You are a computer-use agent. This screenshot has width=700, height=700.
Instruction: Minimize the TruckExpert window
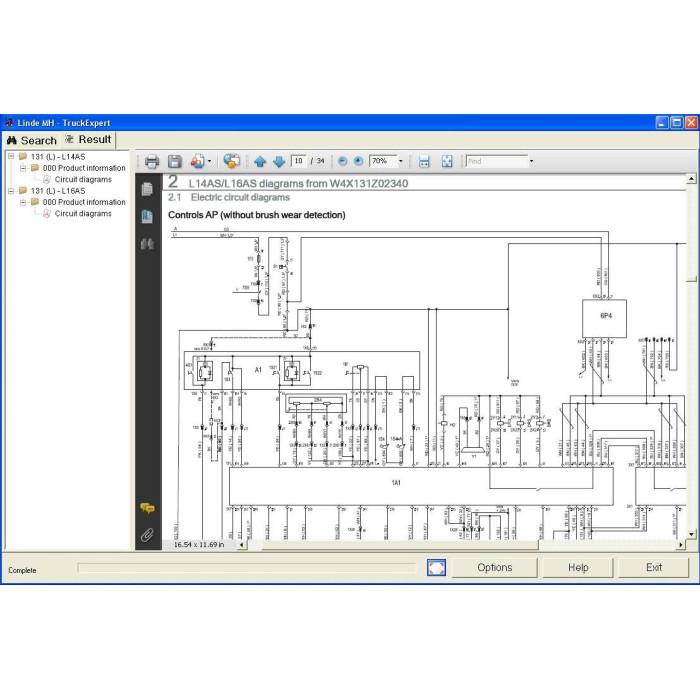coord(662,122)
